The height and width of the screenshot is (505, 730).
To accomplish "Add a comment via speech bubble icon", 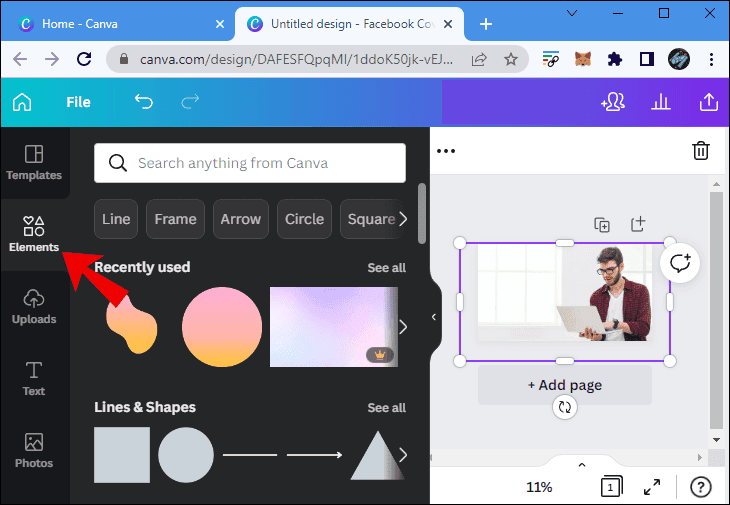I will [680, 263].
